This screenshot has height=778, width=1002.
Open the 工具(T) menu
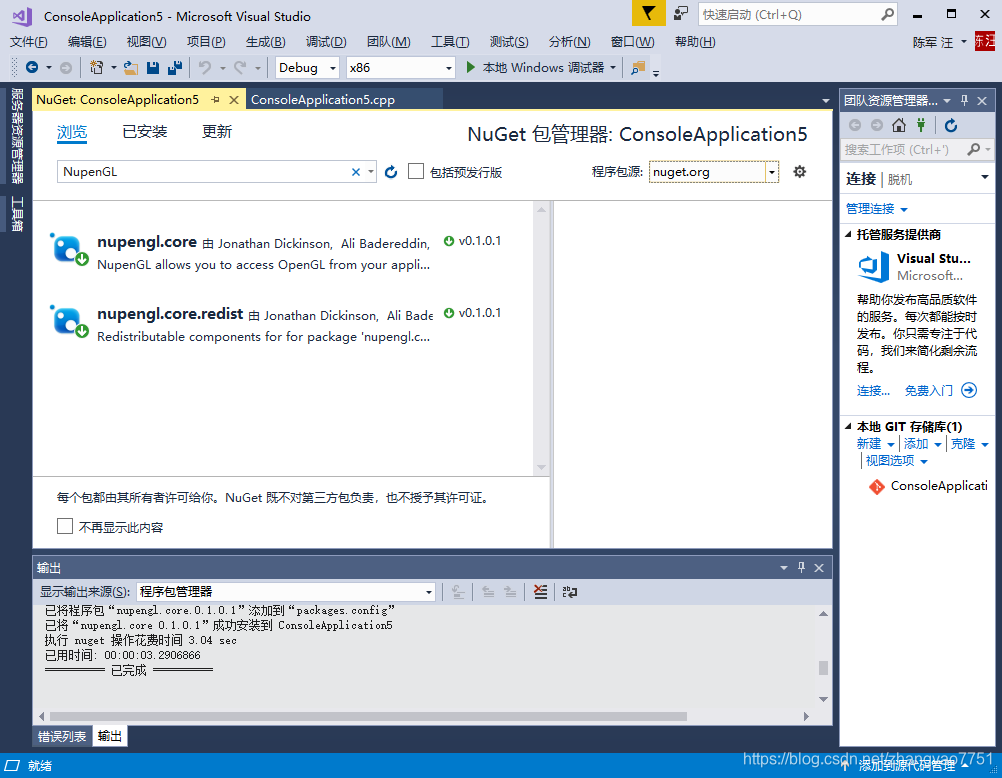[450, 42]
